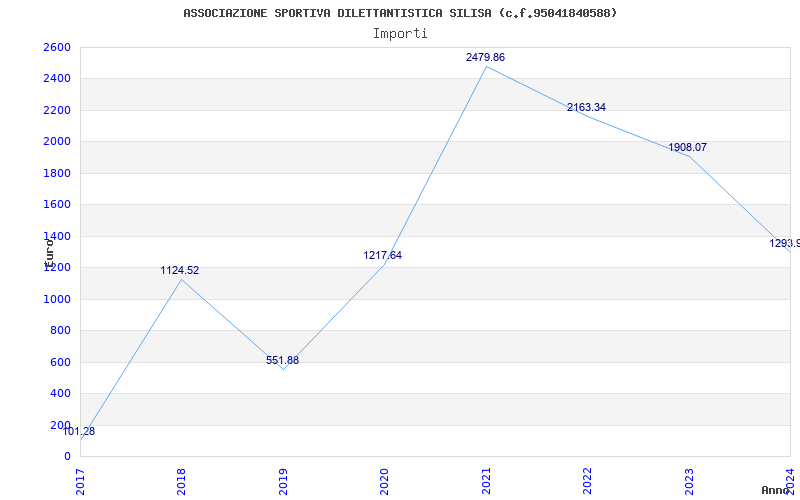Click the 2600 y-axis value
Viewport: 800px width, 500px height.
click(57, 47)
